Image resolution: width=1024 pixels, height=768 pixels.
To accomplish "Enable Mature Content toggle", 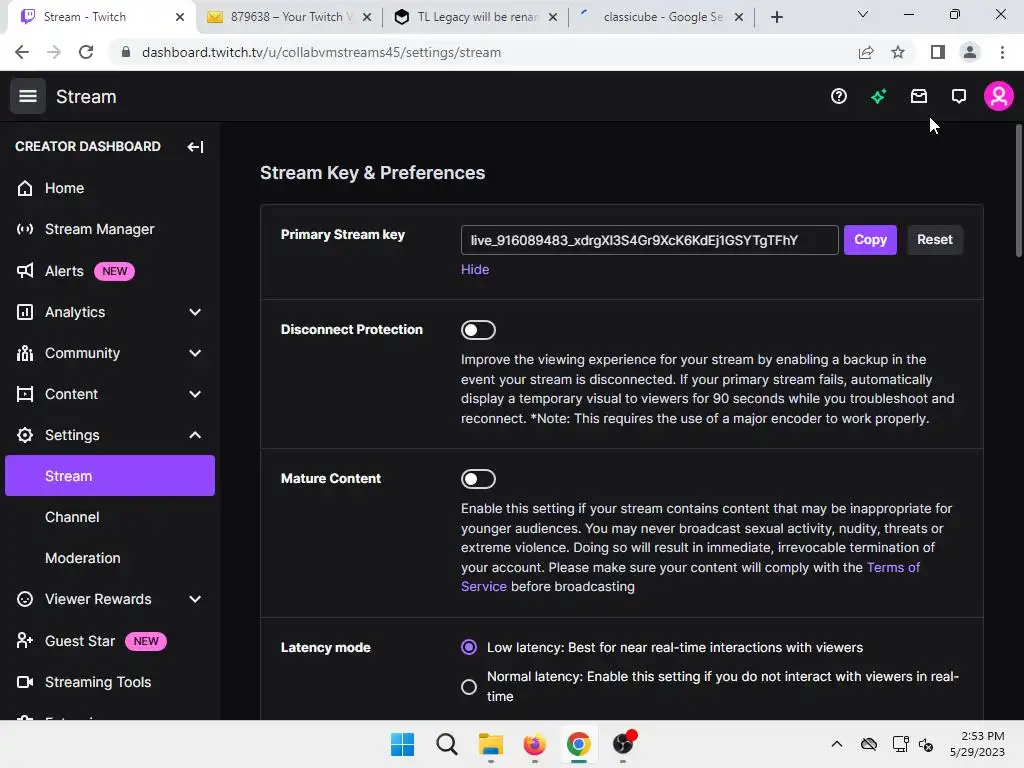I will [478, 479].
